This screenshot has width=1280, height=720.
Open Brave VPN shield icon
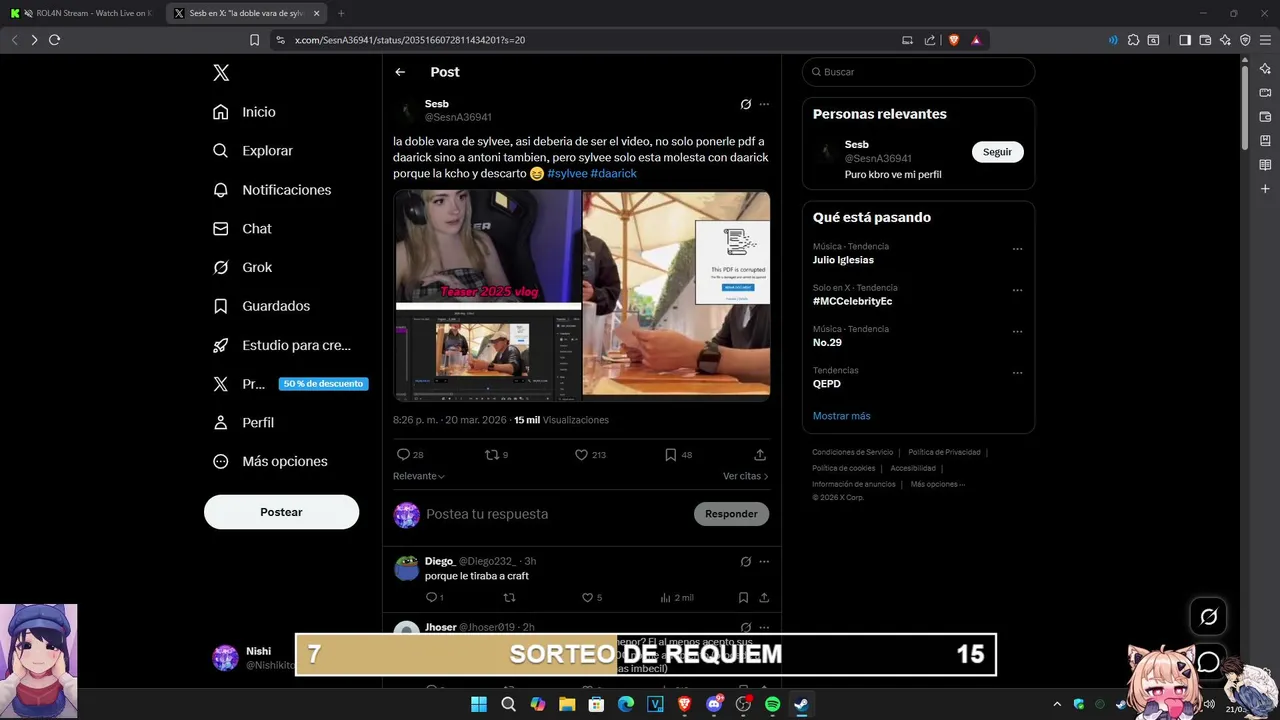(x=1245, y=40)
